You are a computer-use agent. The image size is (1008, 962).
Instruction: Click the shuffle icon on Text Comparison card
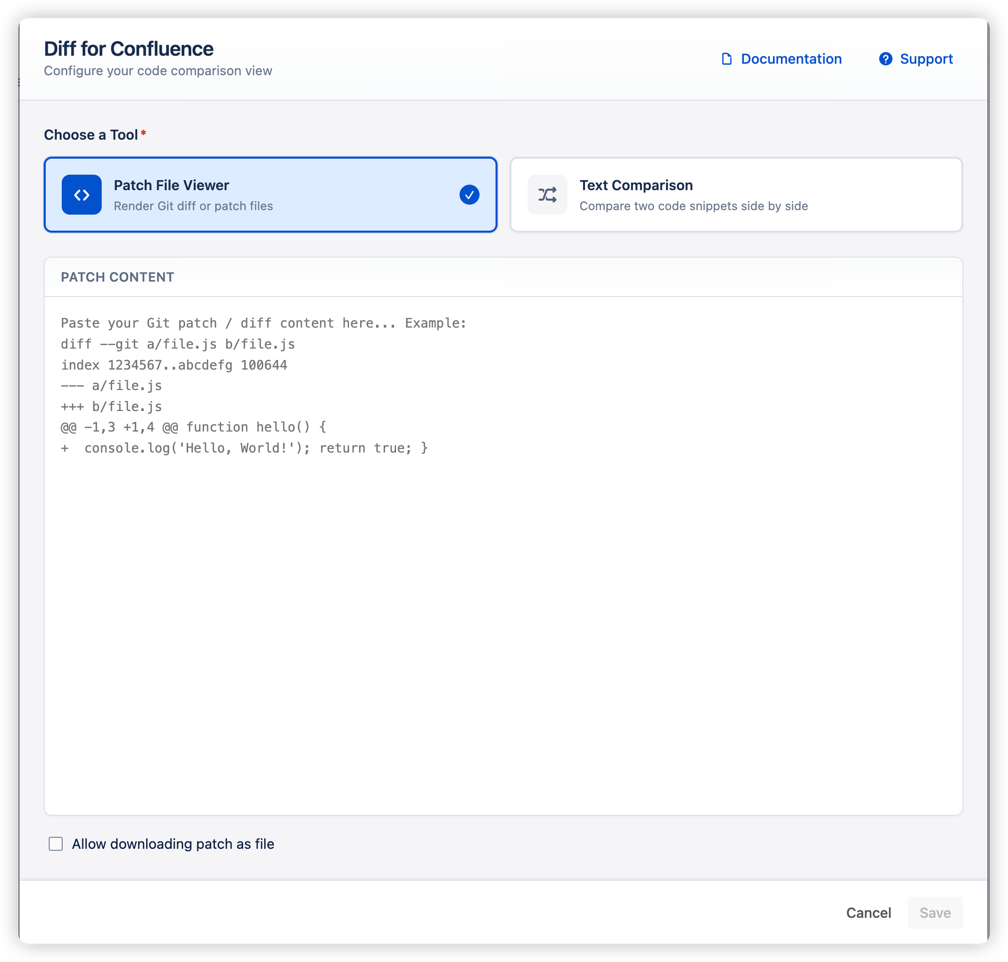[x=547, y=195]
